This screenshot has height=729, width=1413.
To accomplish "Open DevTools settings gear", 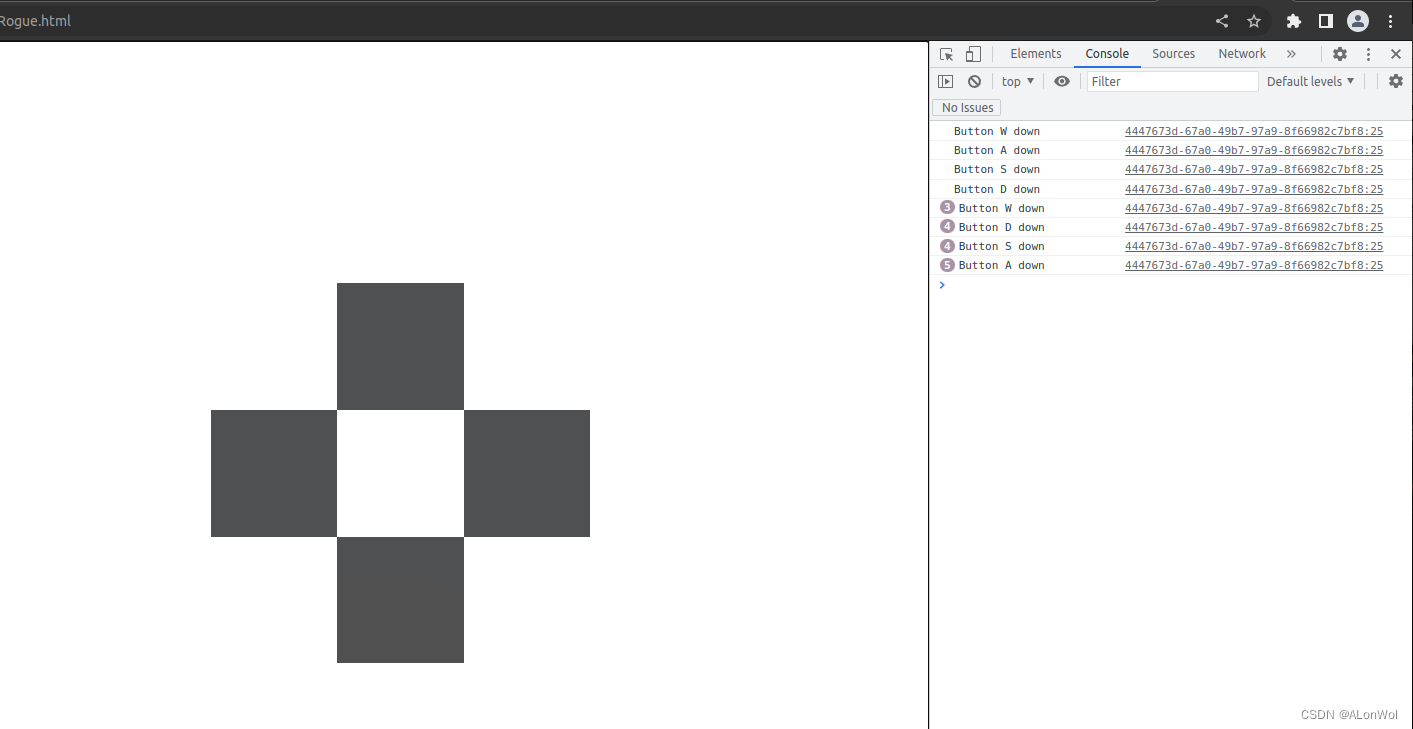I will [1340, 54].
